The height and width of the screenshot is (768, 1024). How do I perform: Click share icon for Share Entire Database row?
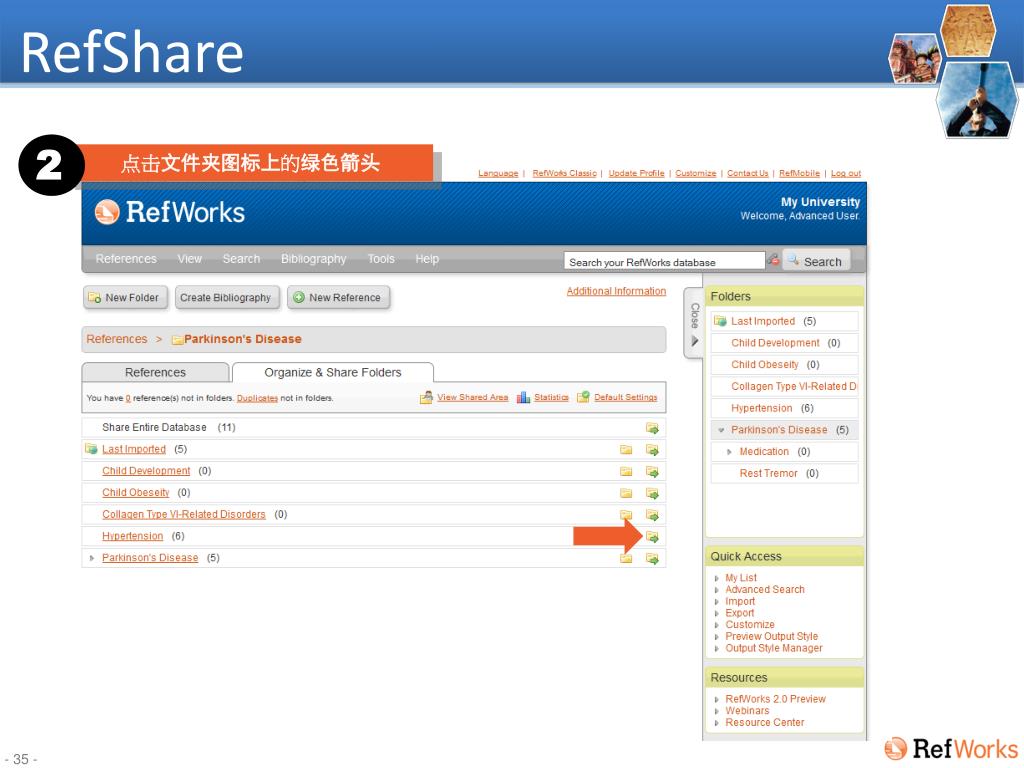point(652,428)
